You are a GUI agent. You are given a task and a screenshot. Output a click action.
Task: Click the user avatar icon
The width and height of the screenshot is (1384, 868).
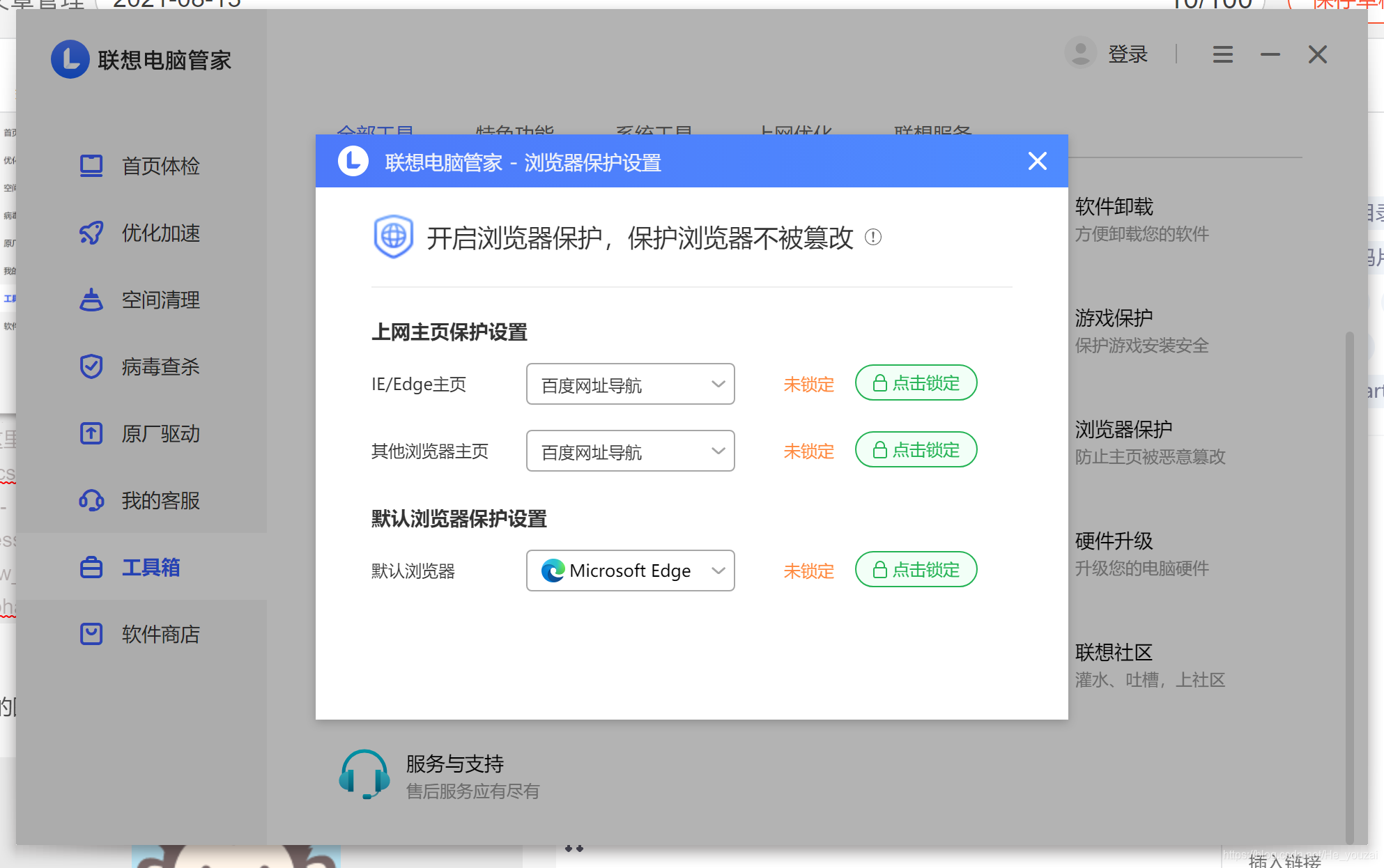click(1081, 53)
